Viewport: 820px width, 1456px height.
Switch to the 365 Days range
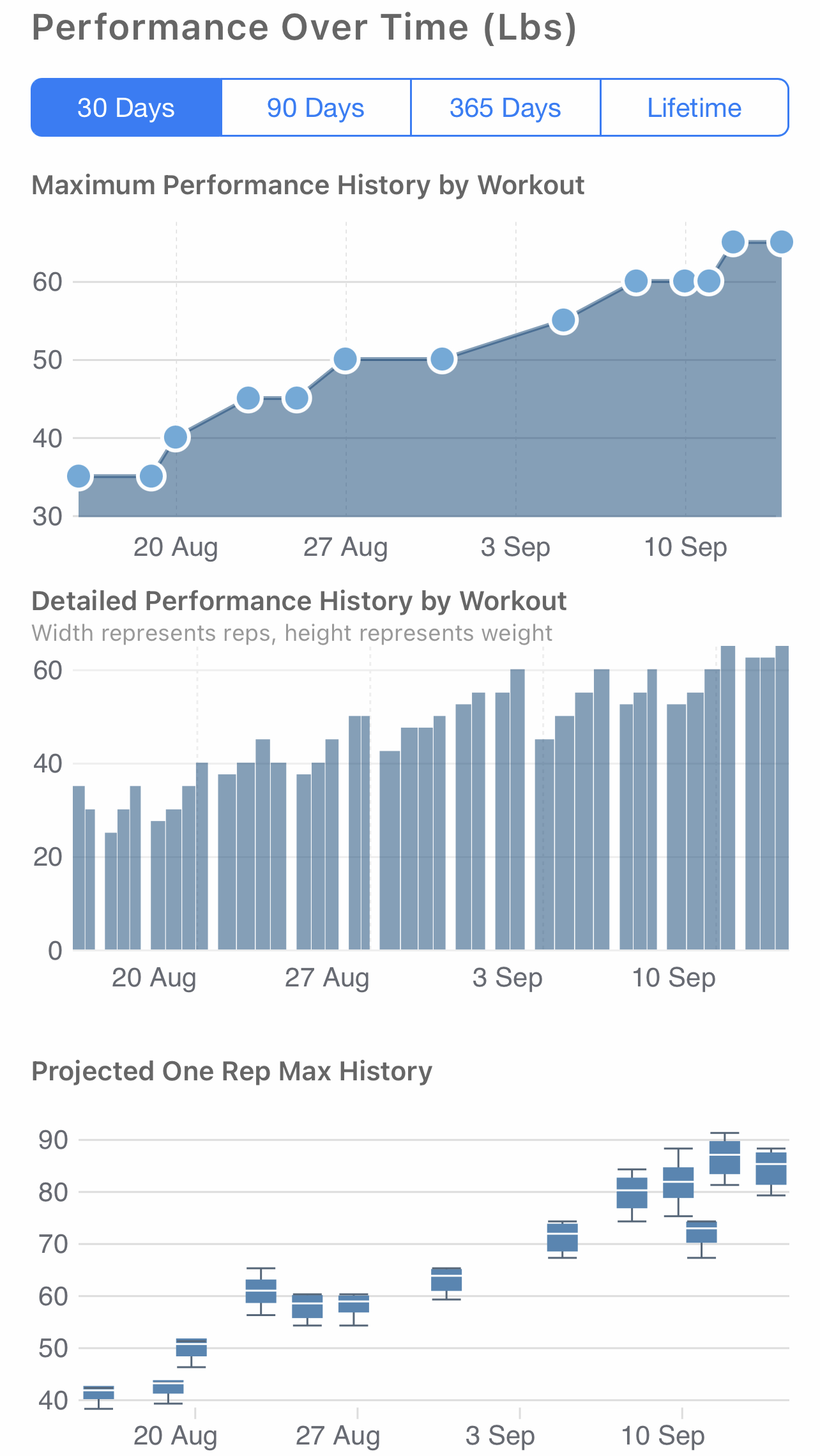(505, 107)
